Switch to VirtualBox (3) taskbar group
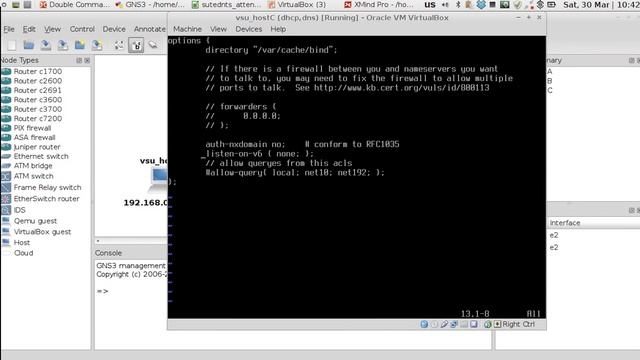This screenshot has width=640, height=360. (x=297, y=5)
